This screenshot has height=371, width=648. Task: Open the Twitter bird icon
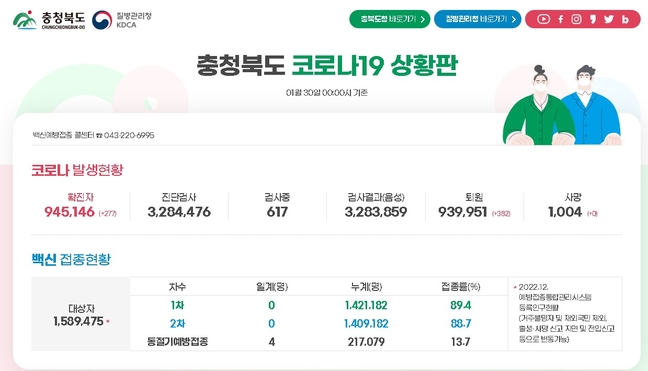click(609, 19)
